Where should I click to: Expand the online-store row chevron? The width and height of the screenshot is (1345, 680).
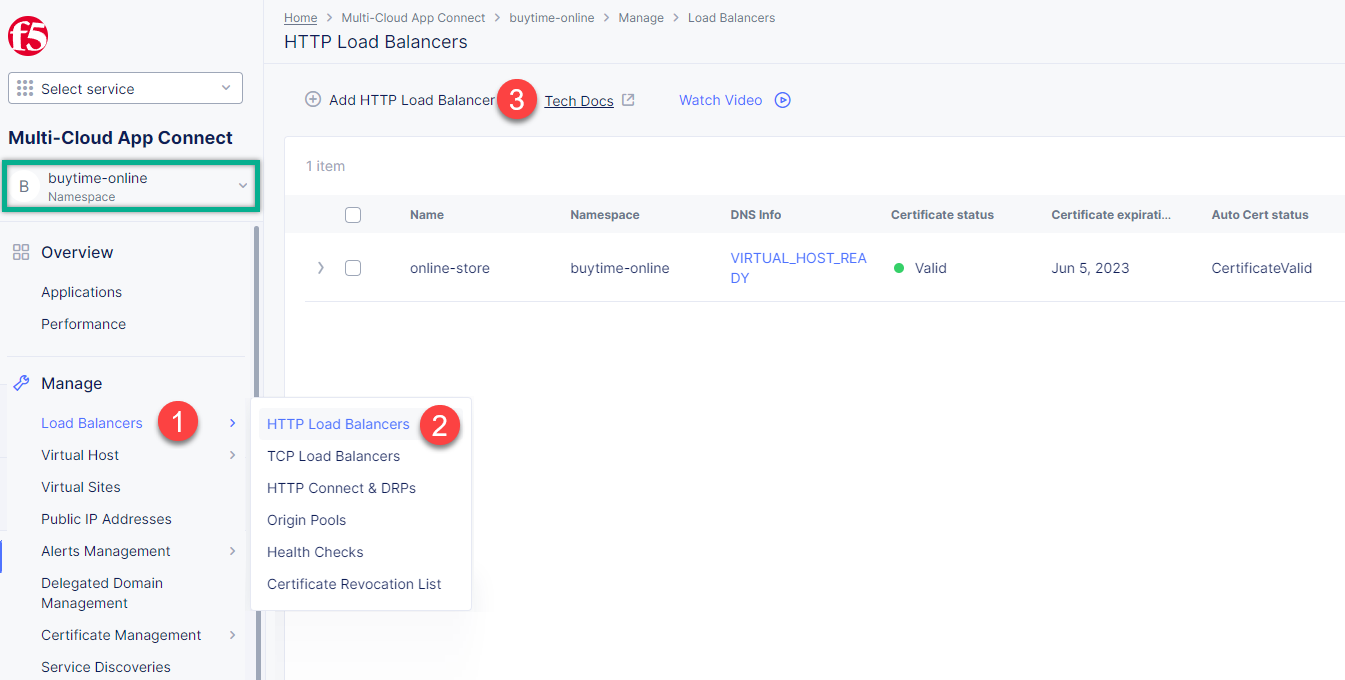click(x=320, y=268)
